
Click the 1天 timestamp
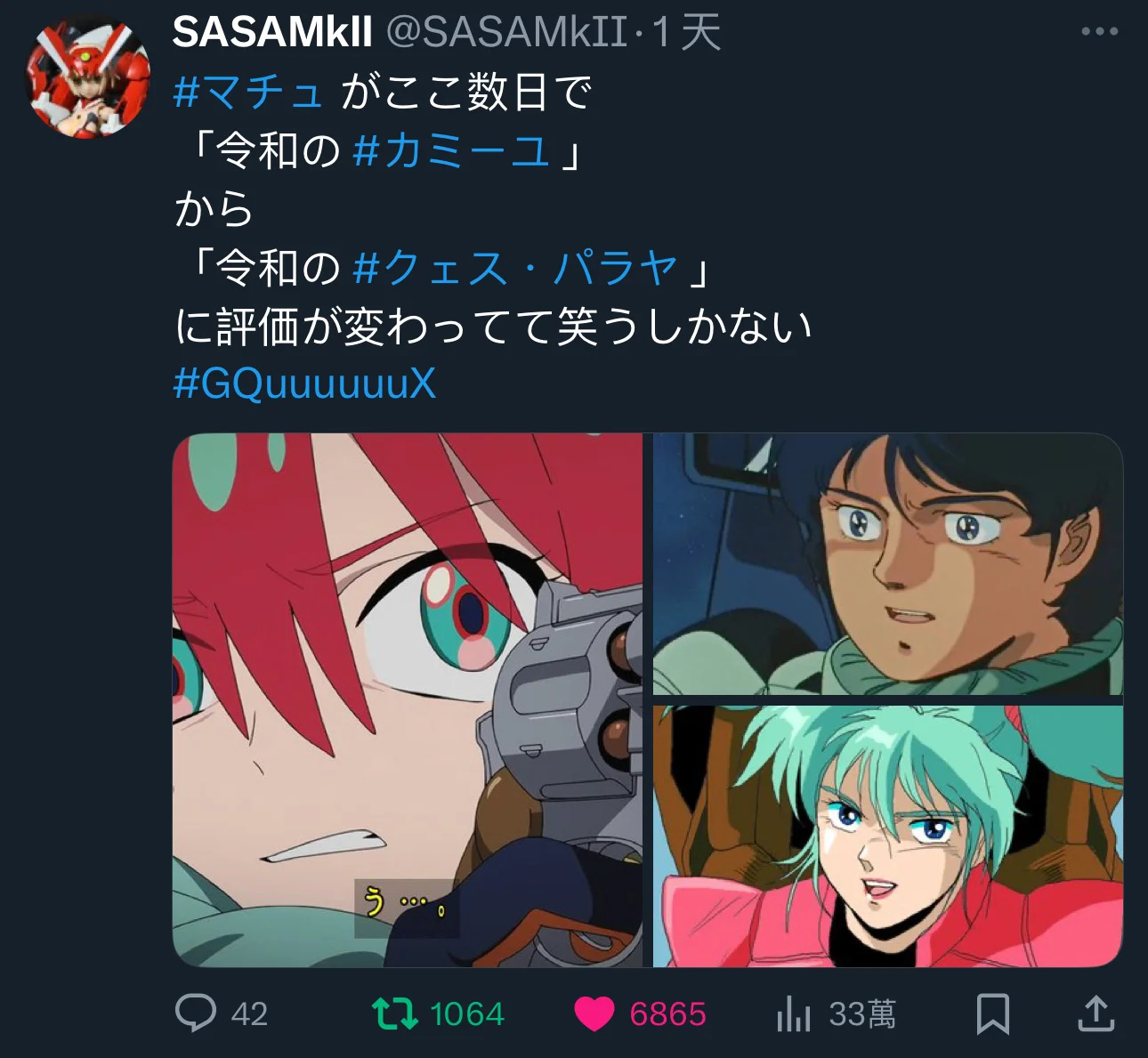click(686, 33)
